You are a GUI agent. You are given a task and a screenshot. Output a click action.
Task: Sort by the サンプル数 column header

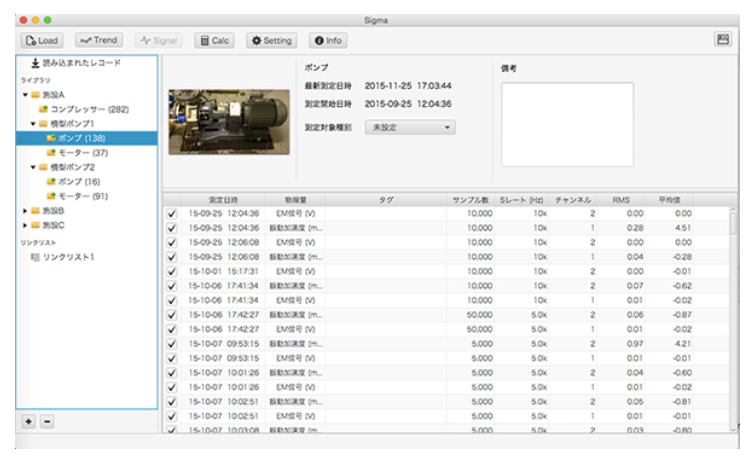click(x=469, y=199)
